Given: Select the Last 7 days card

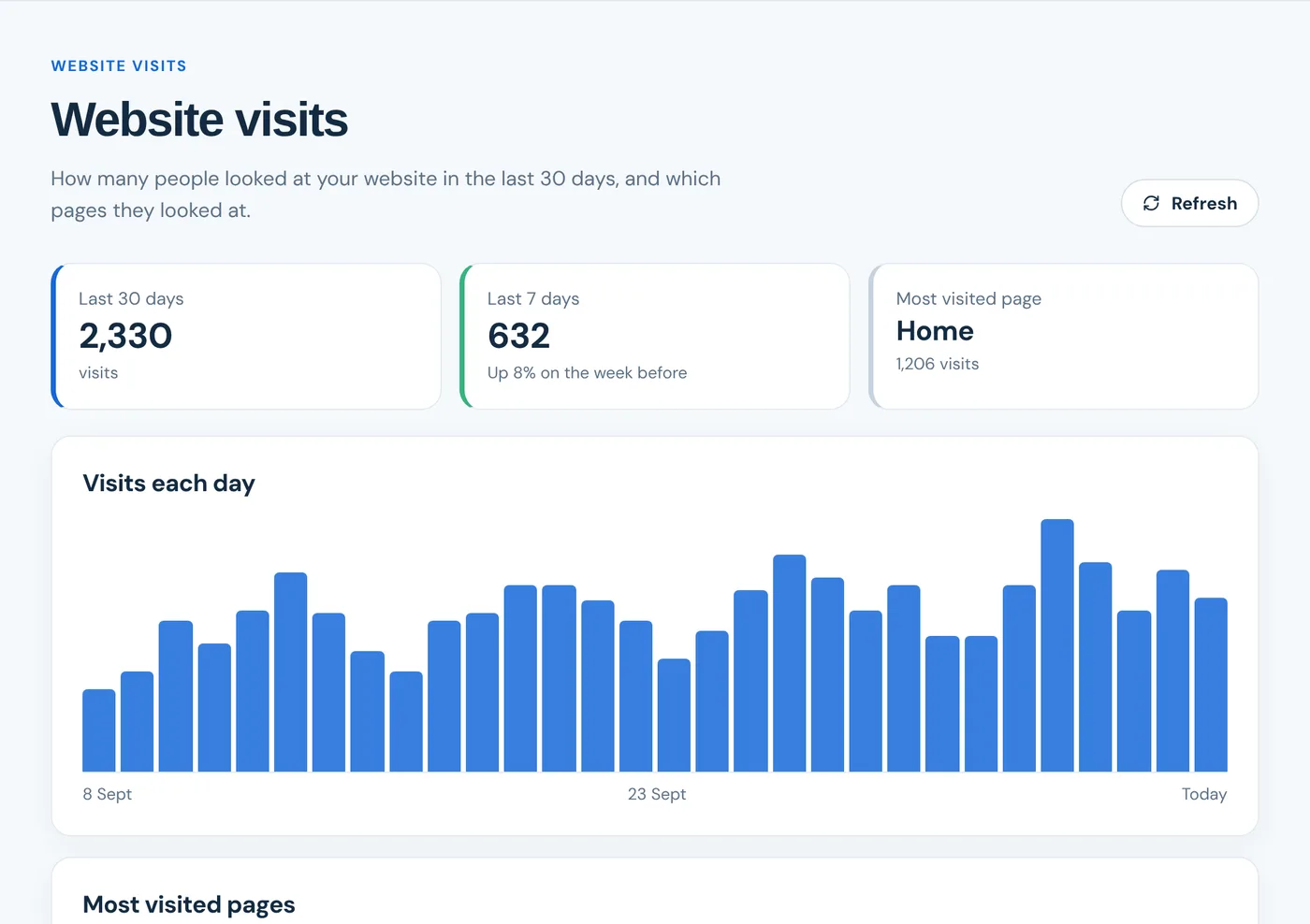Looking at the screenshot, I should [x=655, y=336].
